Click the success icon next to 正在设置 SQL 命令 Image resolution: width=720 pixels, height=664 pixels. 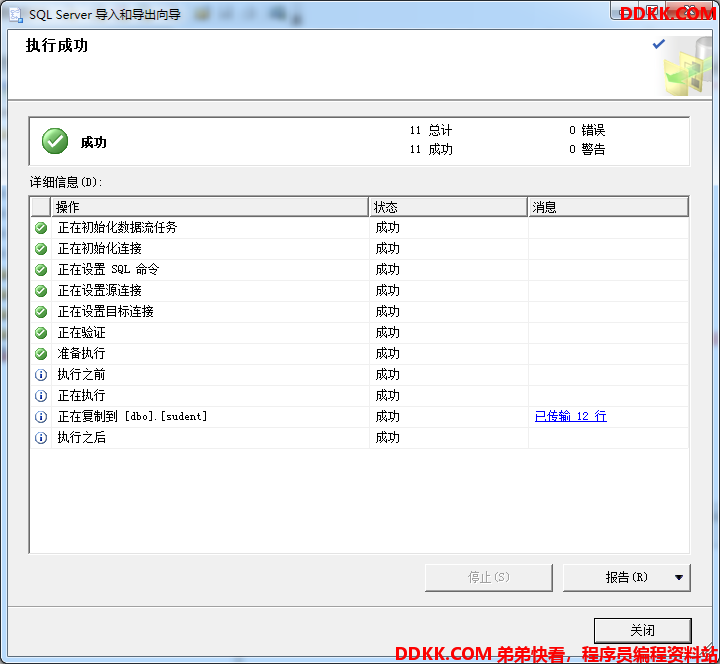[41, 270]
